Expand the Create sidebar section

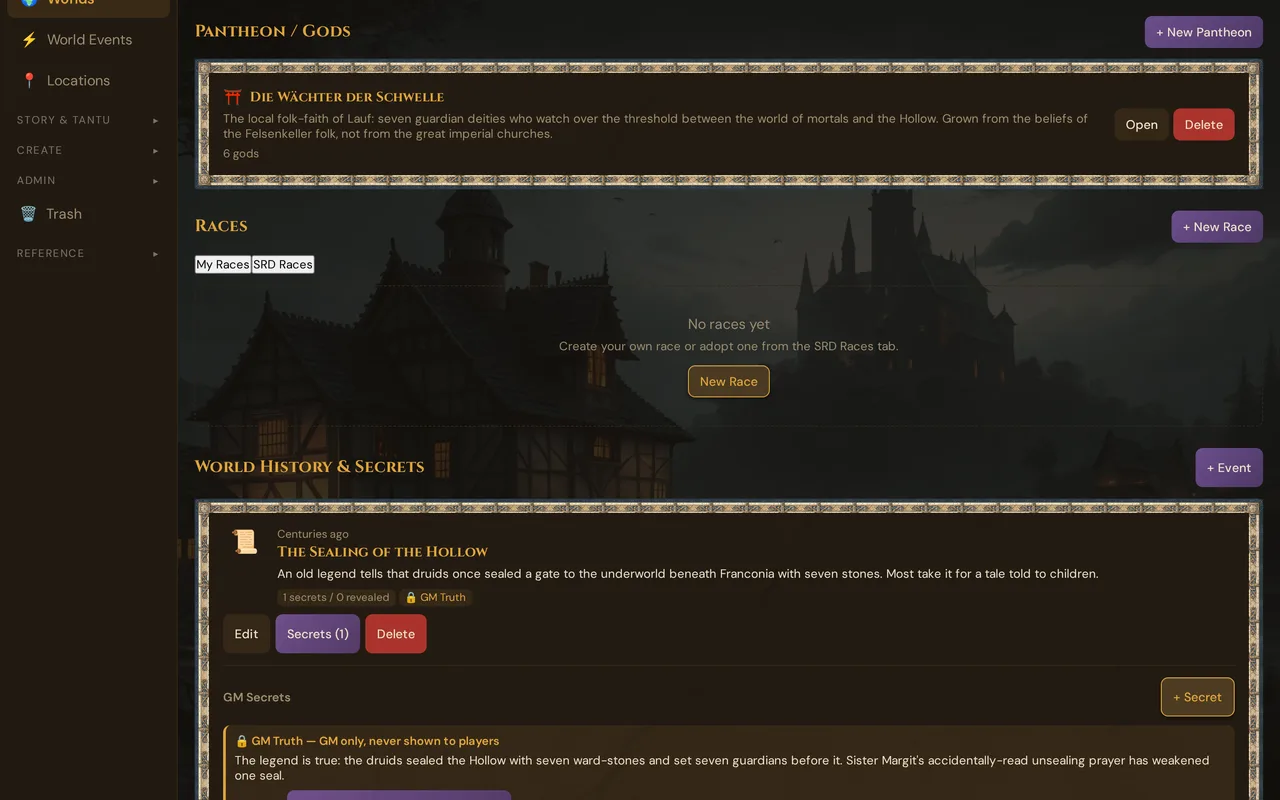pyautogui.click(x=88, y=150)
